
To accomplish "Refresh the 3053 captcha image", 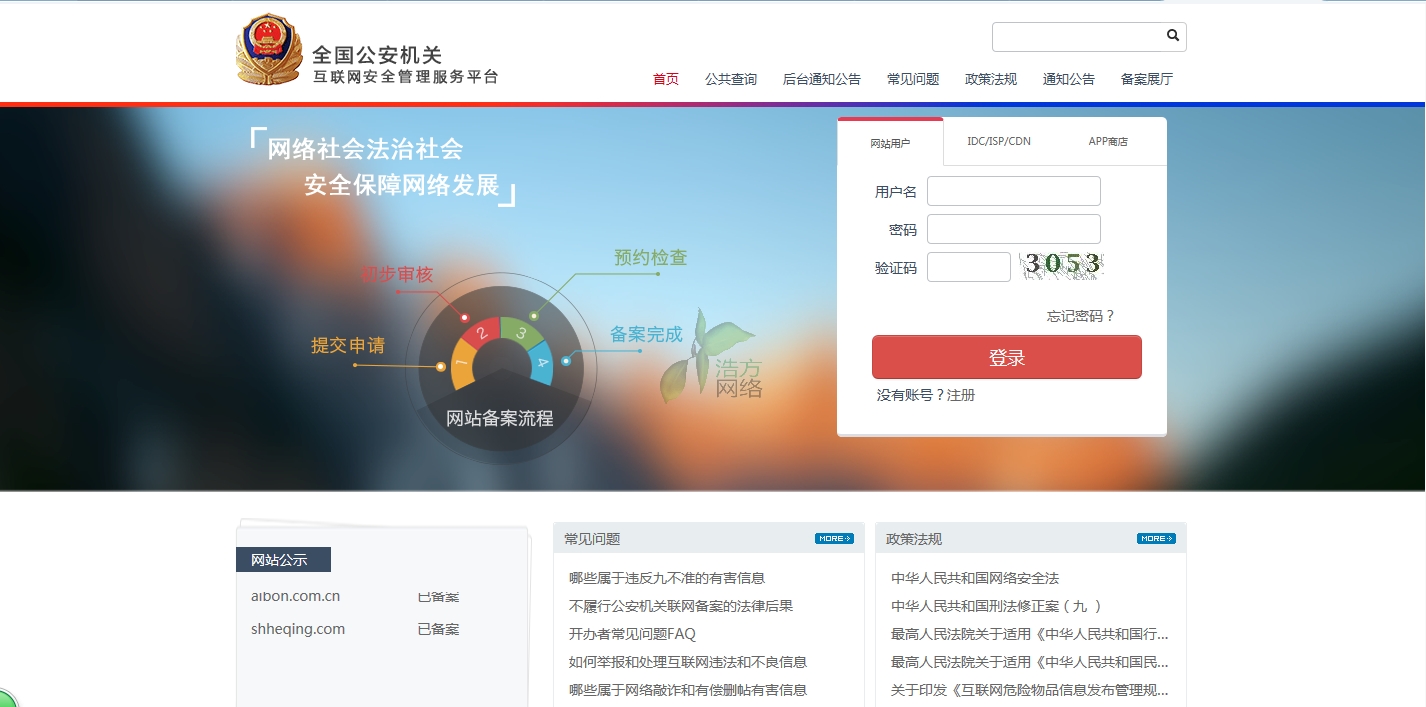I will (x=1061, y=265).
